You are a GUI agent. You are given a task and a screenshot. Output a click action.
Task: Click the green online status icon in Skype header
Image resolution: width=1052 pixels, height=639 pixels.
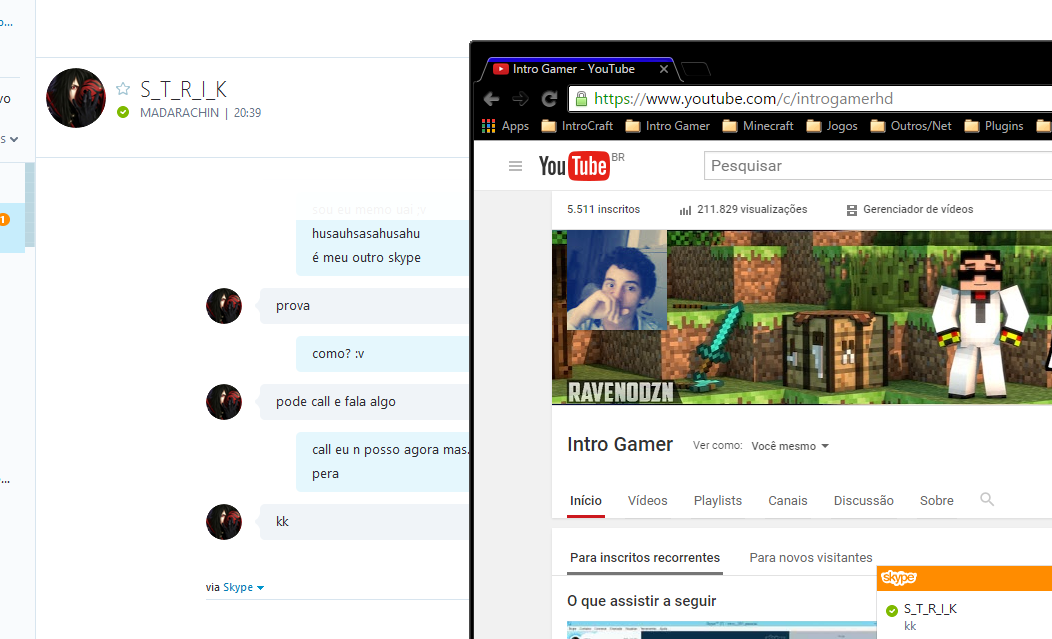click(x=123, y=112)
